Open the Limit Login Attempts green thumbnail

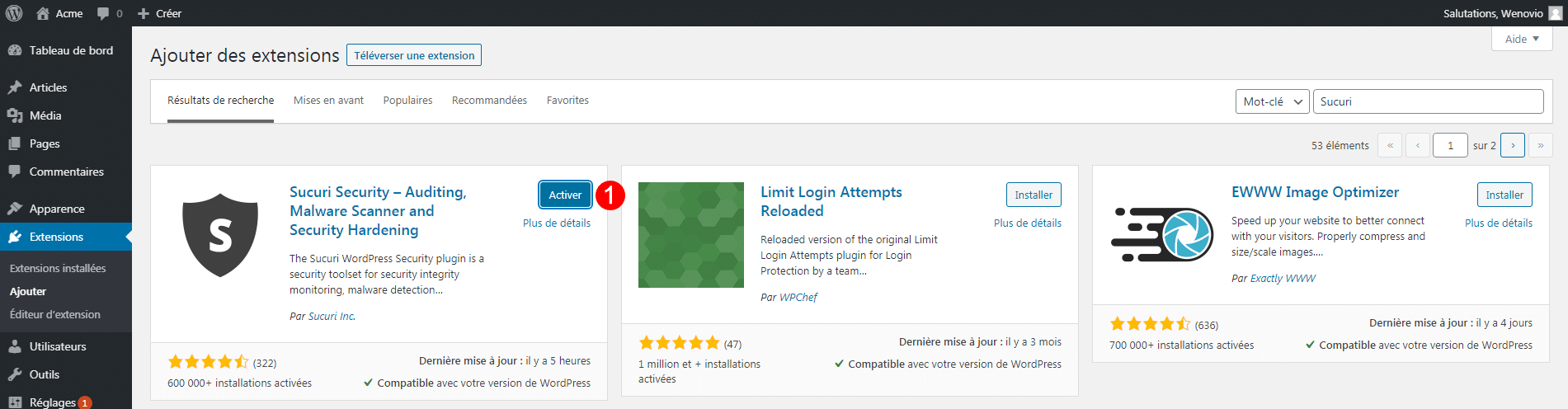click(x=691, y=235)
